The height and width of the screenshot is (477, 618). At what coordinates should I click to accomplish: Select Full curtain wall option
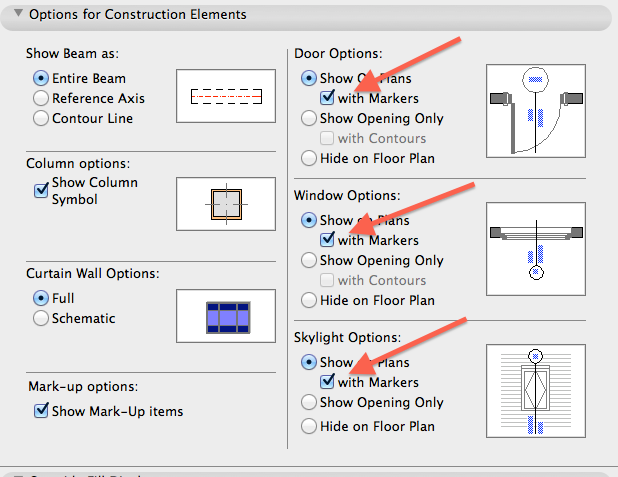[41, 298]
